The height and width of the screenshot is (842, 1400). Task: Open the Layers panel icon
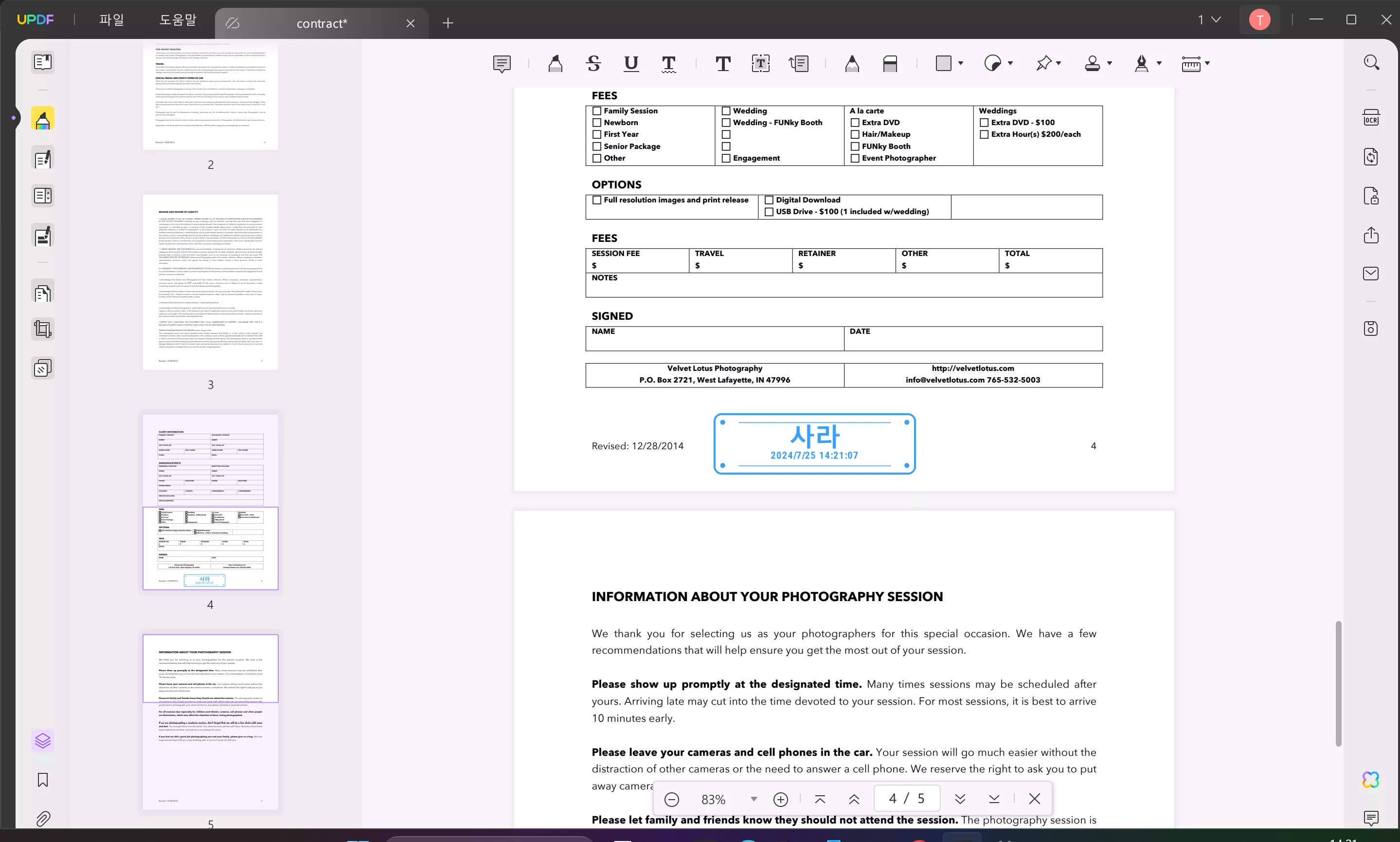click(42, 741)
